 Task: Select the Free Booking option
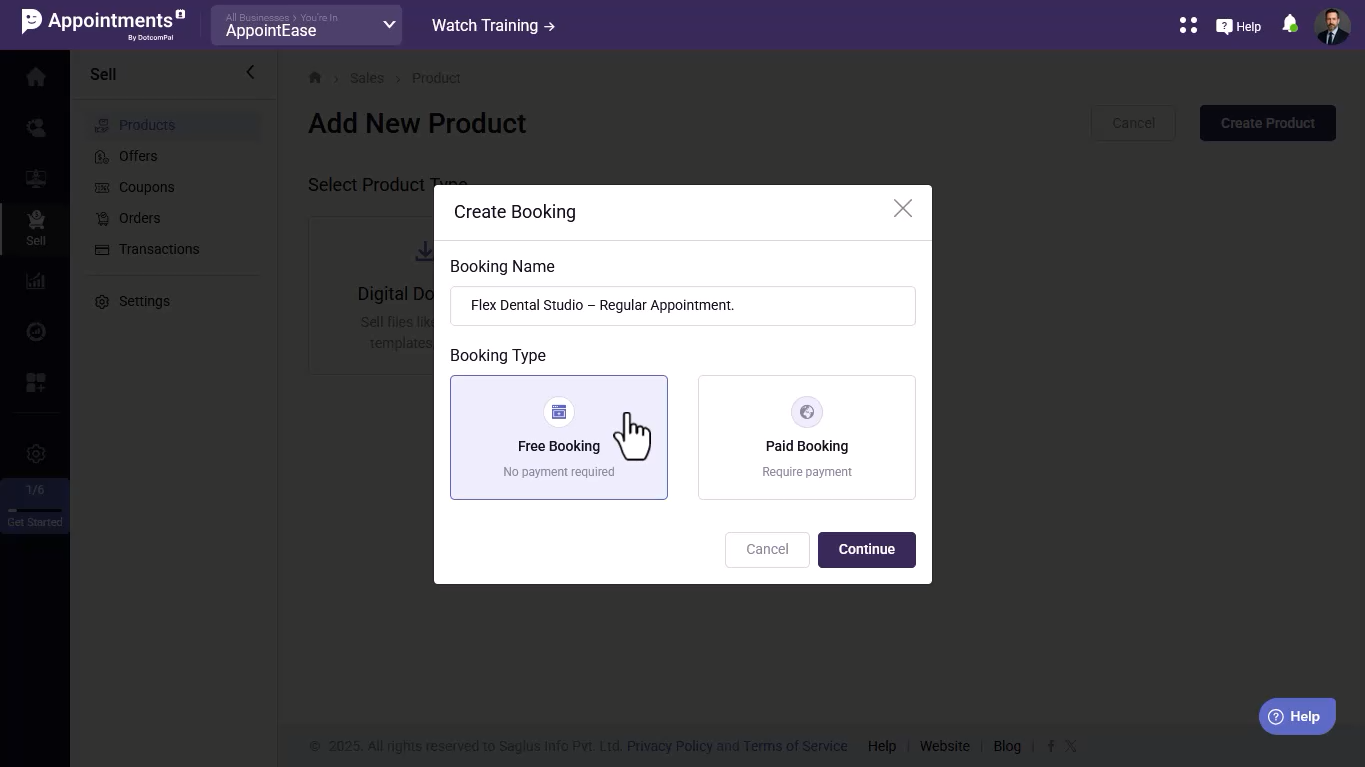558,437
